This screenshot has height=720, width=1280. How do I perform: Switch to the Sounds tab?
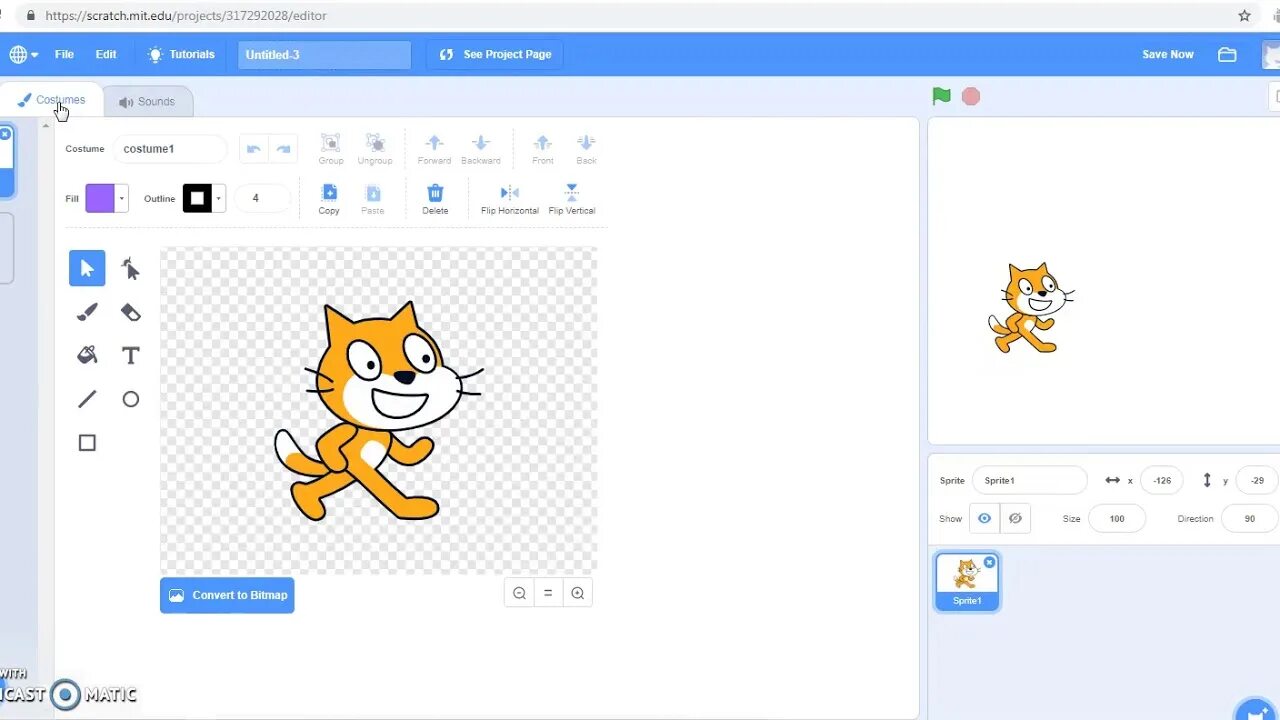click(147, 101)
